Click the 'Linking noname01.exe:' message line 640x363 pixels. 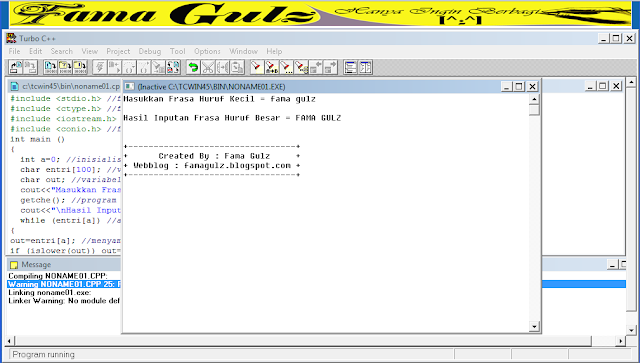coord(50,292)
